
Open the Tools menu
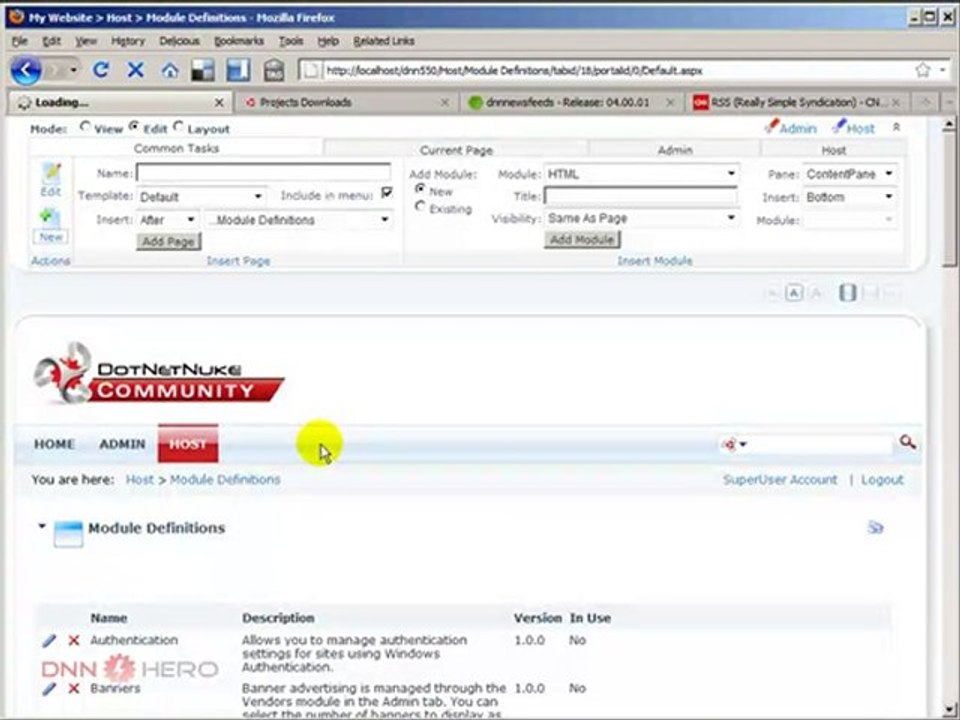[291, 41]
